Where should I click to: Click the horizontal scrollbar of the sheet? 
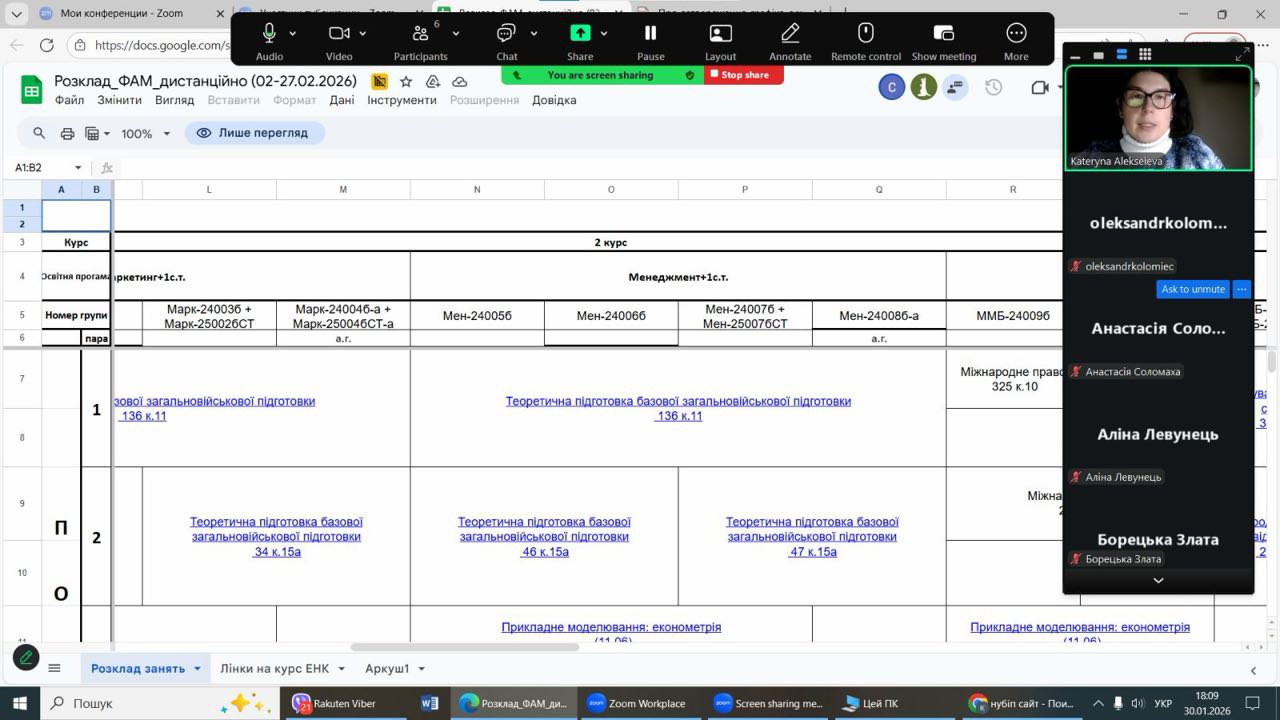coord(464,647)
